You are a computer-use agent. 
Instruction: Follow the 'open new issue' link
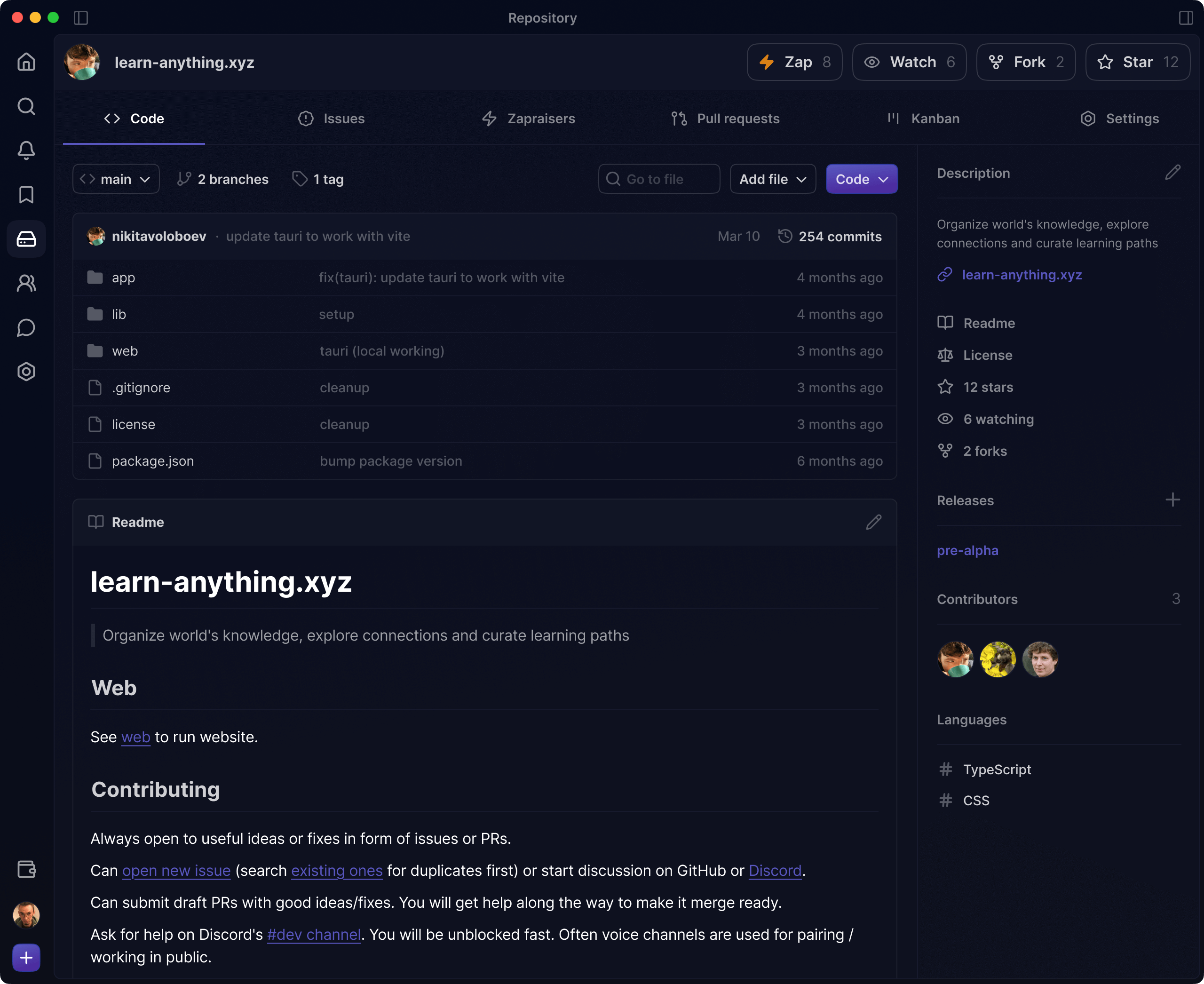click(176, 871)
